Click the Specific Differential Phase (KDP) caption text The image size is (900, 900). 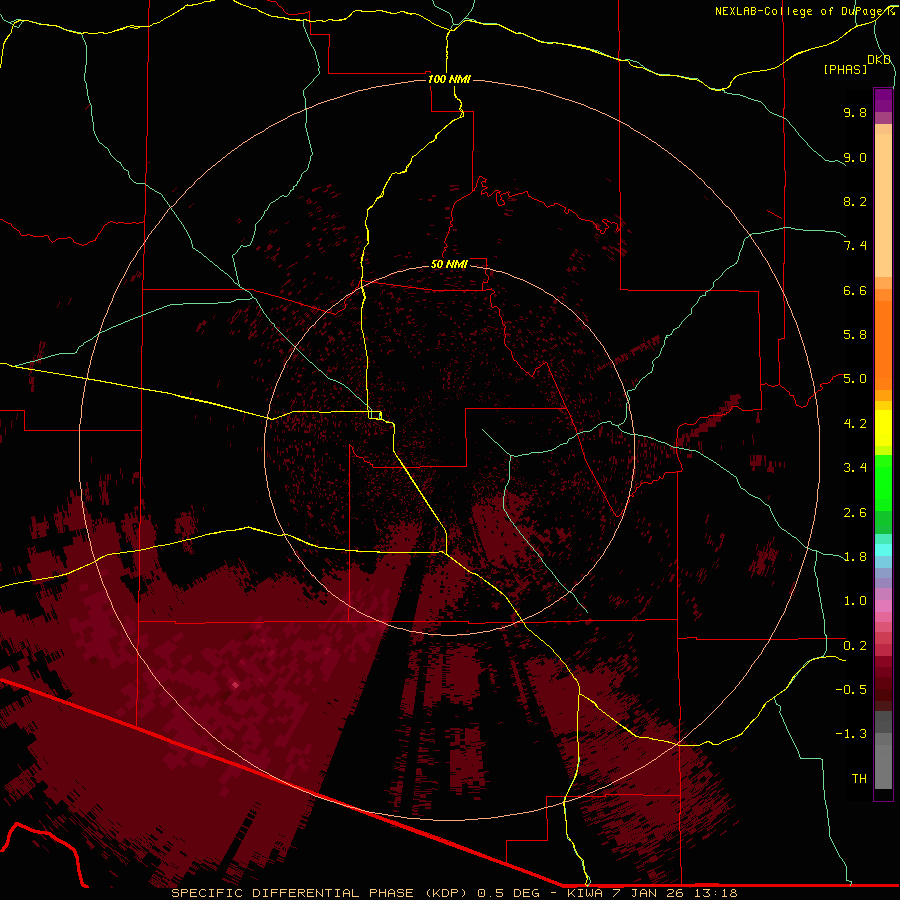point(321,893)
